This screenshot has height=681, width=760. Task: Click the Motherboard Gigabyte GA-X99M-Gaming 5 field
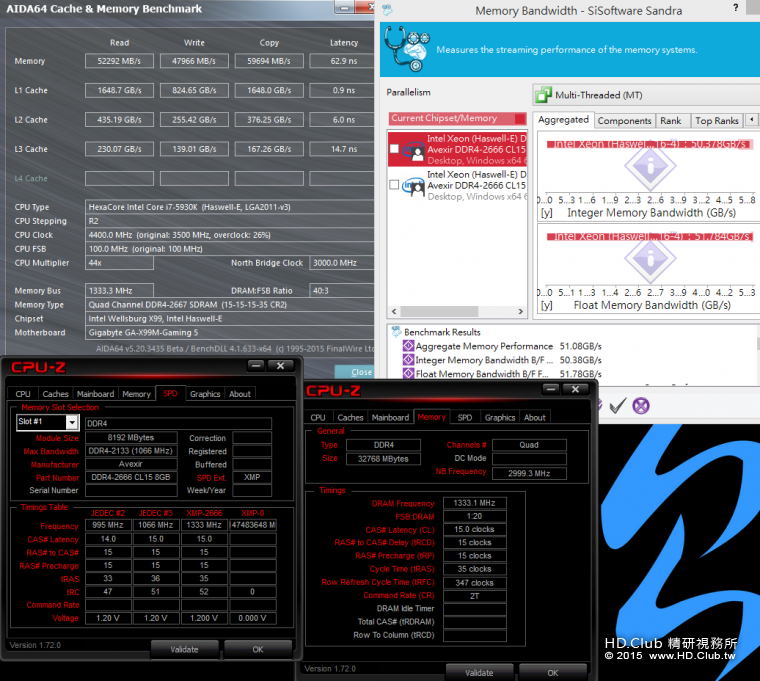(x=230, y=333)
